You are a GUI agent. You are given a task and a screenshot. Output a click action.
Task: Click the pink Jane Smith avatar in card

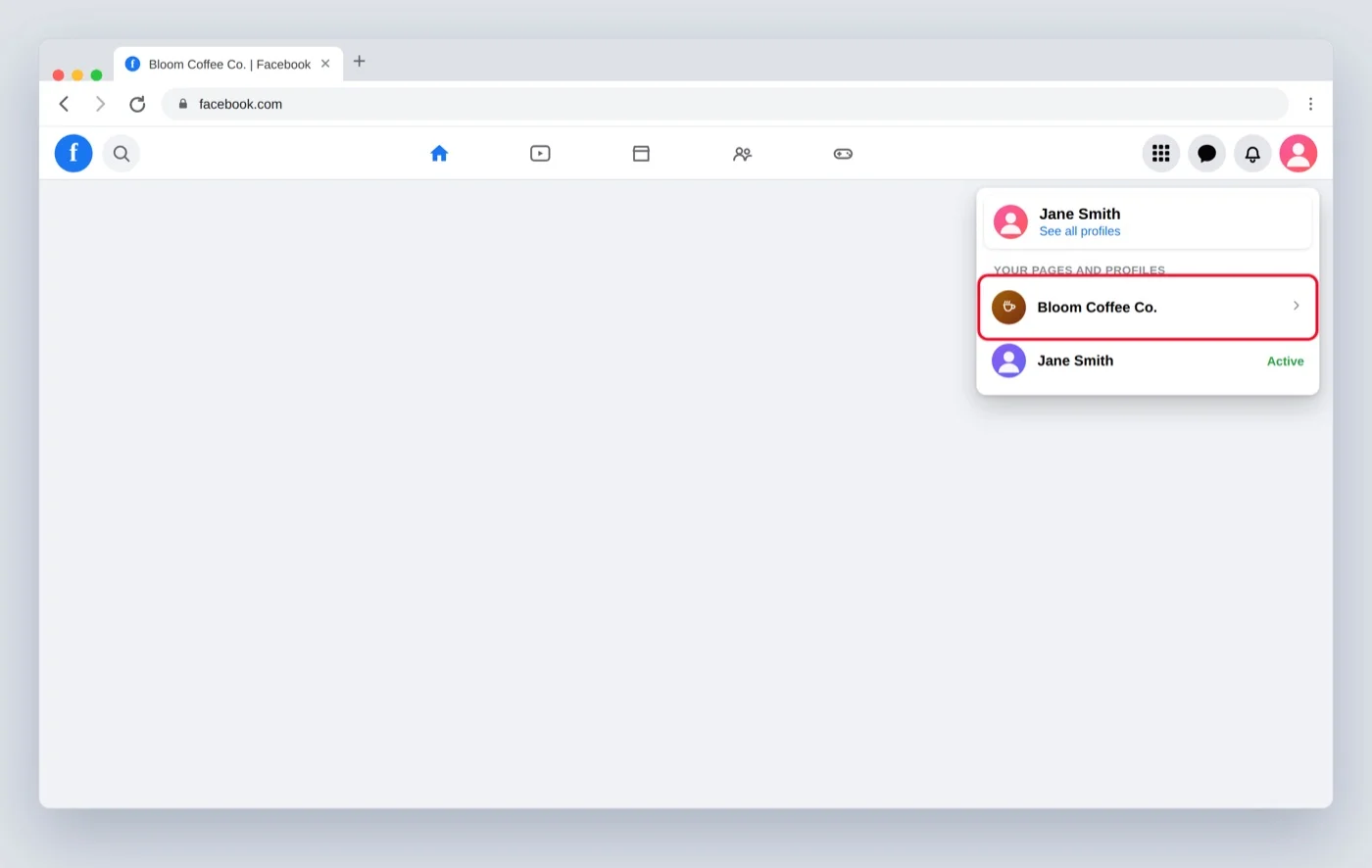[1010, 221]
